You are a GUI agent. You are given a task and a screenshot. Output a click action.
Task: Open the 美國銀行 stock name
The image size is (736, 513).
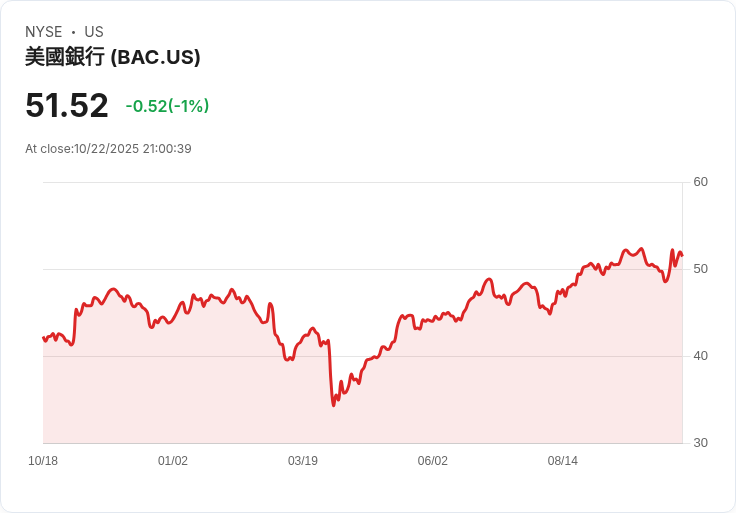pos(64,57)
